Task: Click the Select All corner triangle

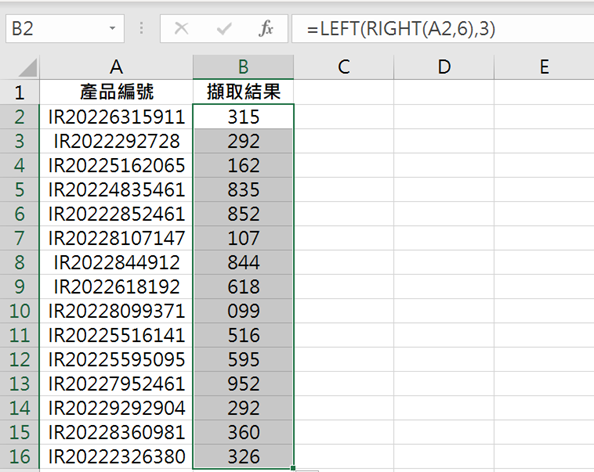Action: coord(28,68)
